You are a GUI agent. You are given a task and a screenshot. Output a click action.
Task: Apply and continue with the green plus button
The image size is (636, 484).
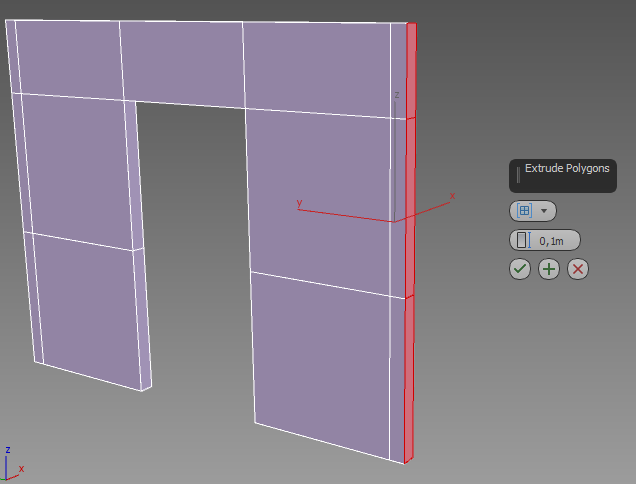tap(549, 269)
